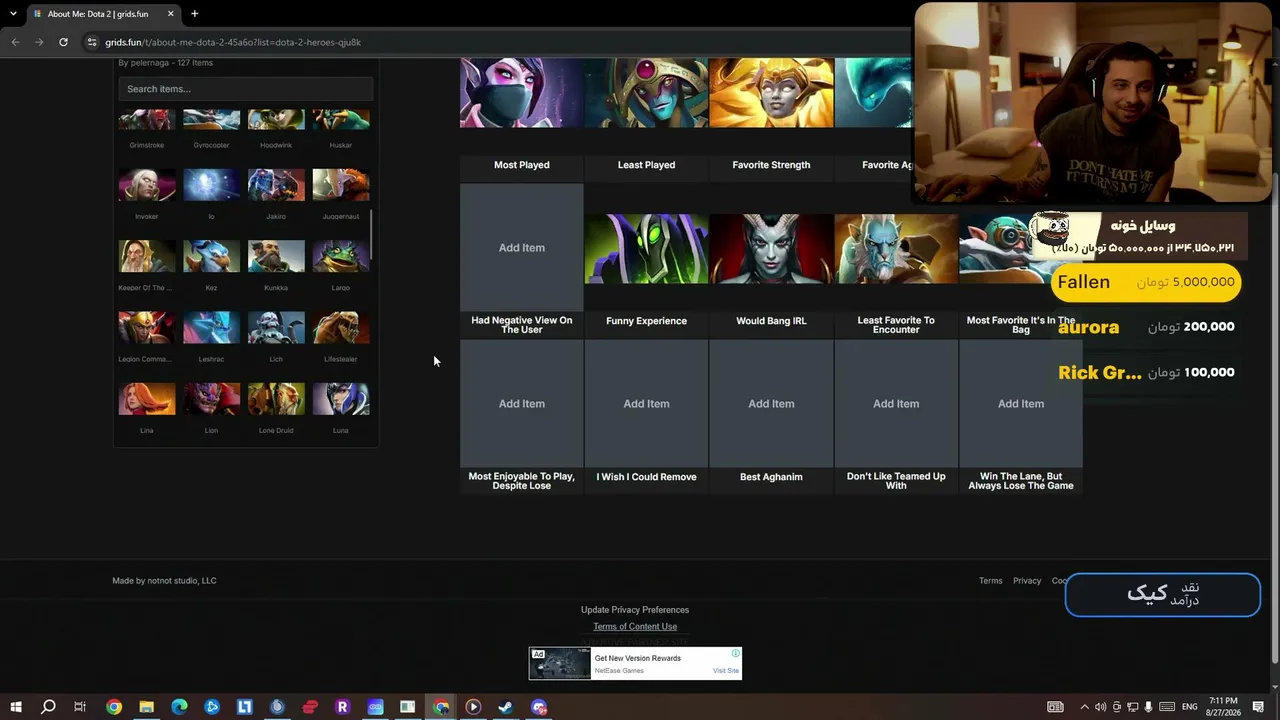Open the taskbar clock and date
This screenshot has height=720, width=1280.
(1222, 707)
